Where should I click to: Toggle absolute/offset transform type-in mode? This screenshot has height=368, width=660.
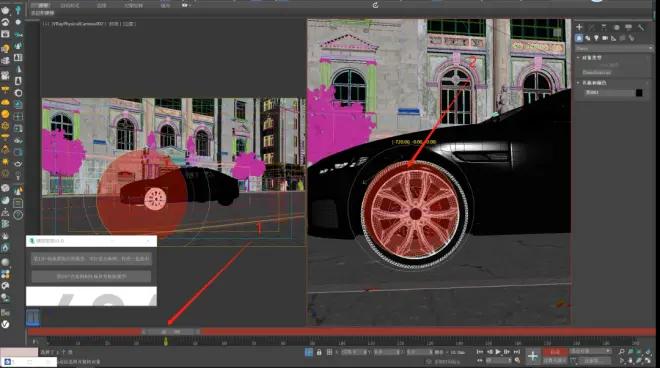point(329,352)
